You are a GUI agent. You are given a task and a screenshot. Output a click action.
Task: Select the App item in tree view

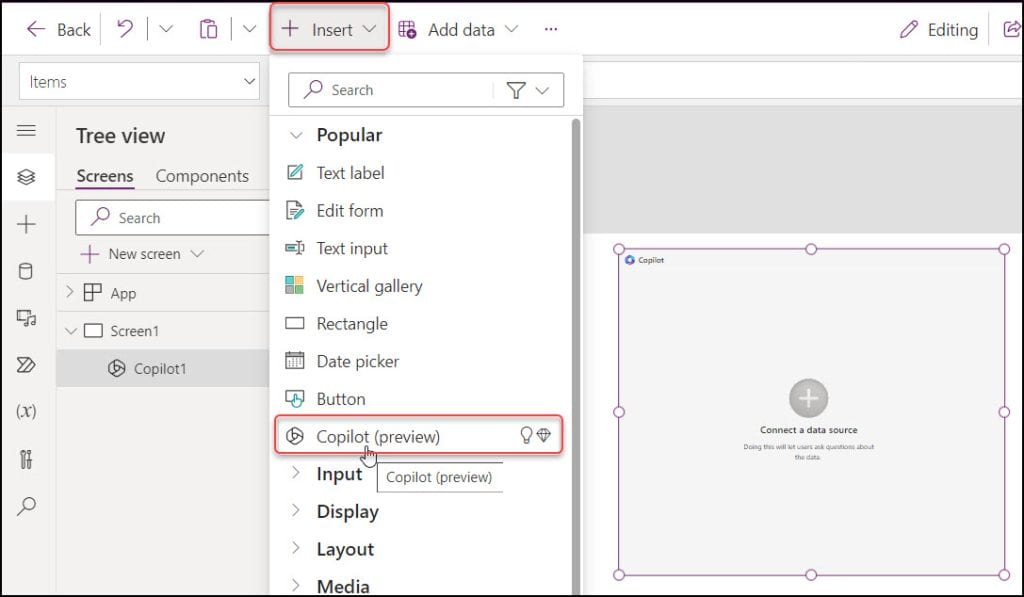[x=123, y=293]
